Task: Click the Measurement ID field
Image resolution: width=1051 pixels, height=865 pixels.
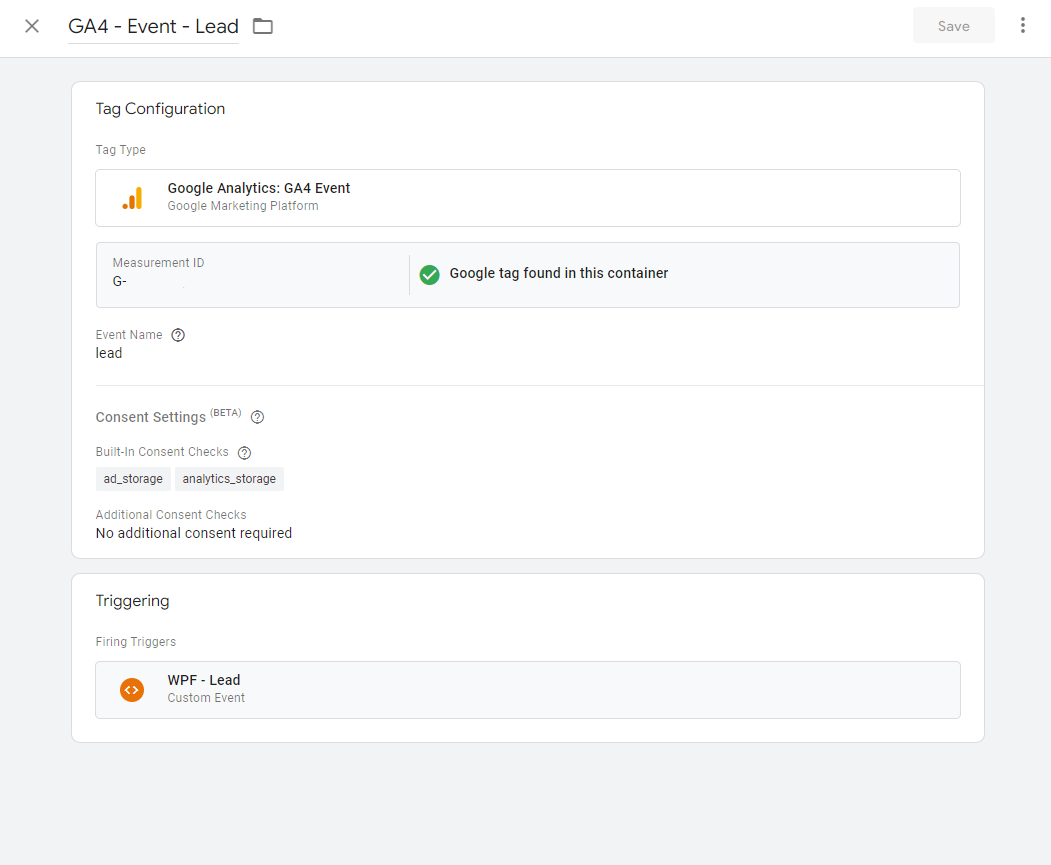Action: pos(253,275)
